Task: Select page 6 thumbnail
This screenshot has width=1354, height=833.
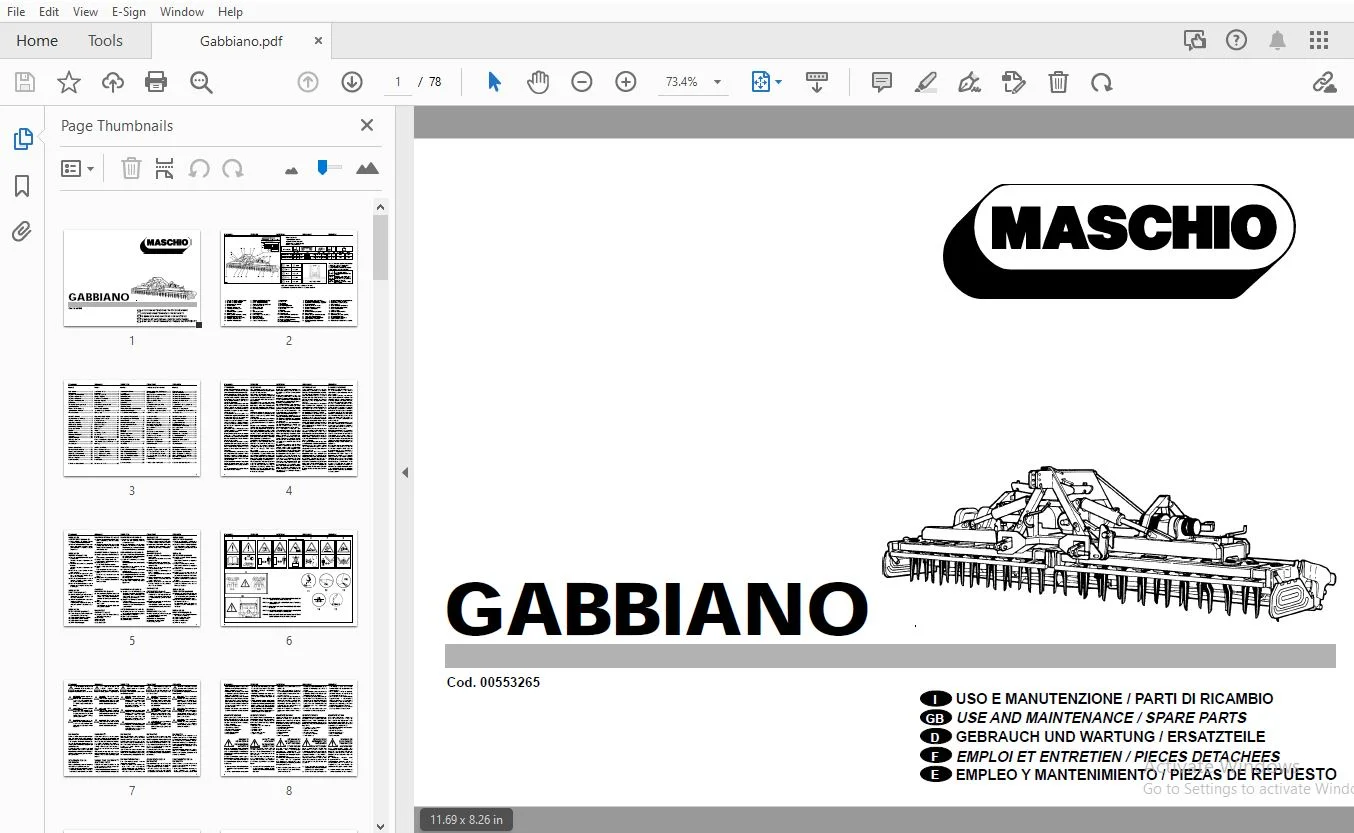Action: click(289, 578)
